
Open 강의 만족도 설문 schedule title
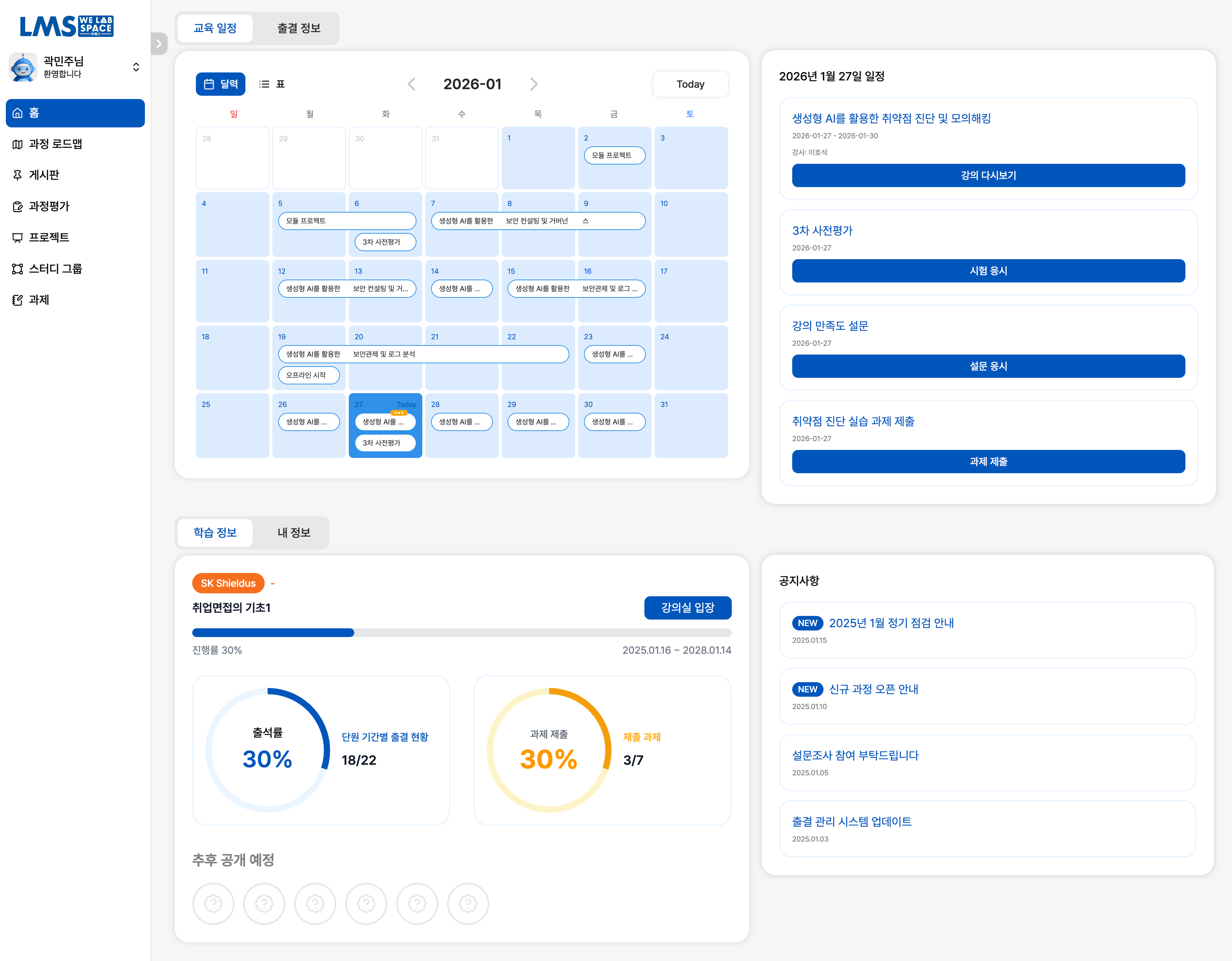point(830,326)
